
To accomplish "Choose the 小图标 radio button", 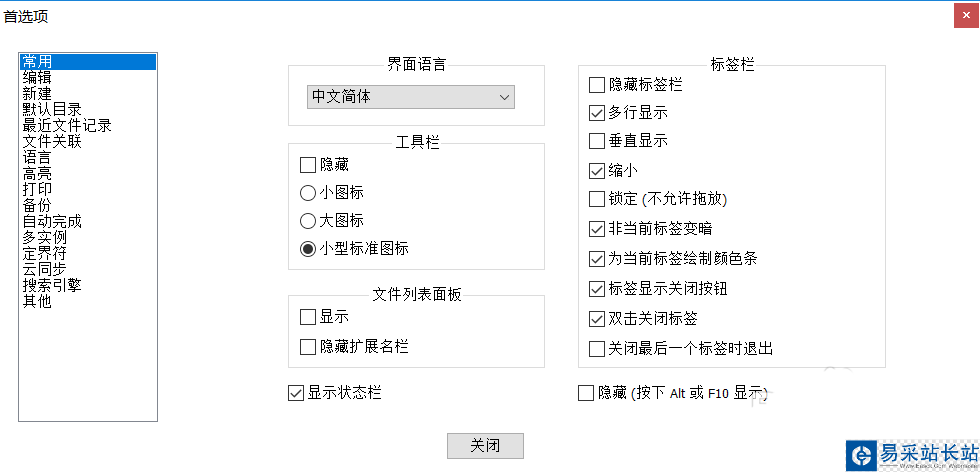I will [308, 192].
